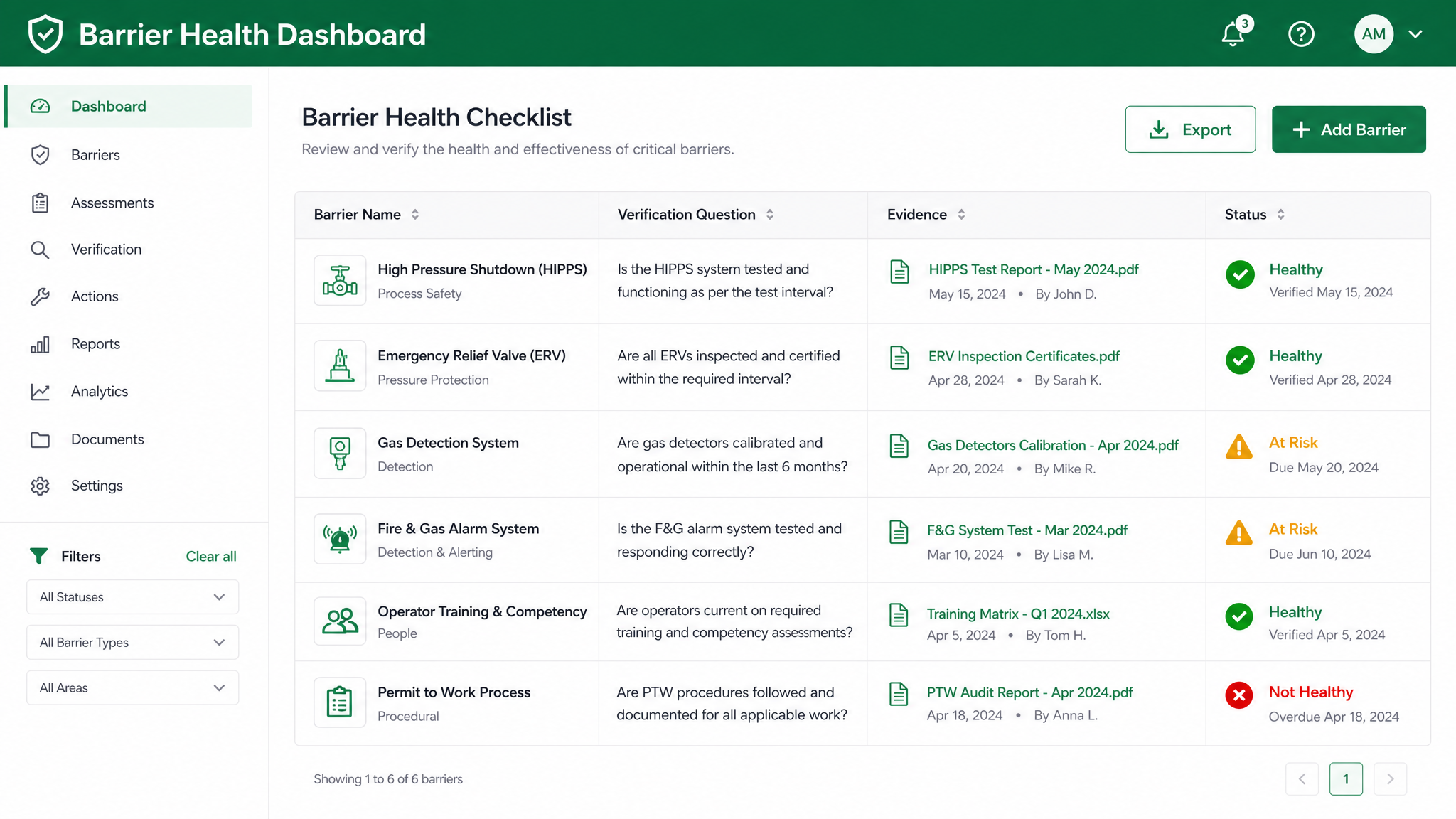Click the Documents folder icon
The image size is (1456, 819).
40,439
